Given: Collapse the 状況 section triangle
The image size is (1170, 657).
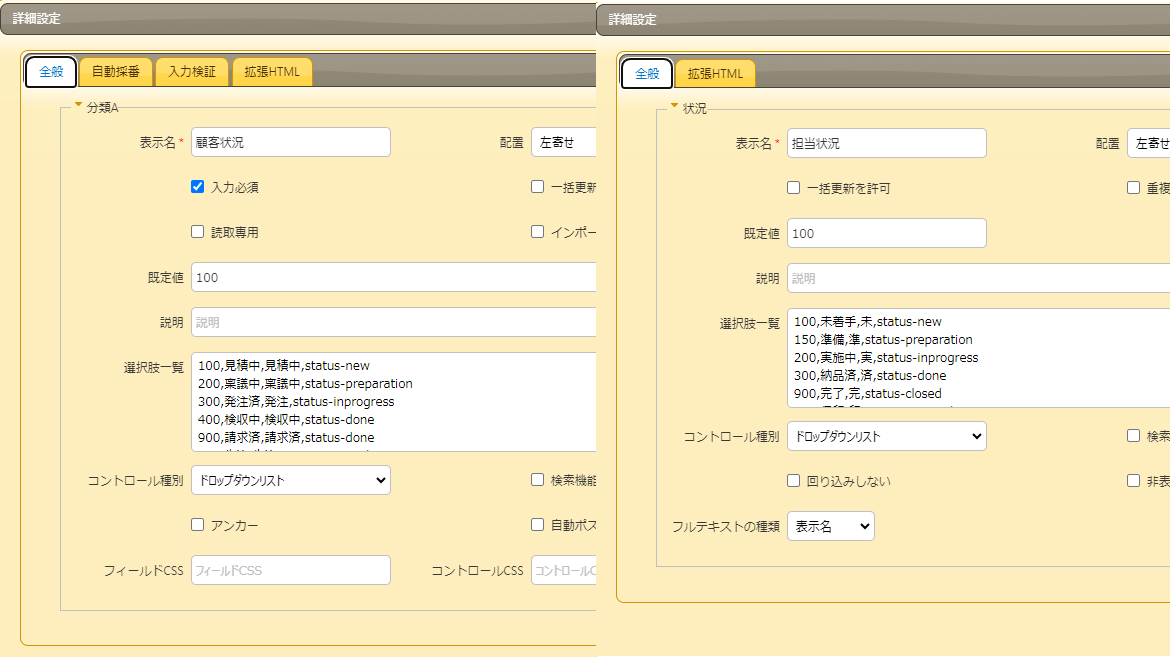Looking at the screenshot, I should [674, 106].
